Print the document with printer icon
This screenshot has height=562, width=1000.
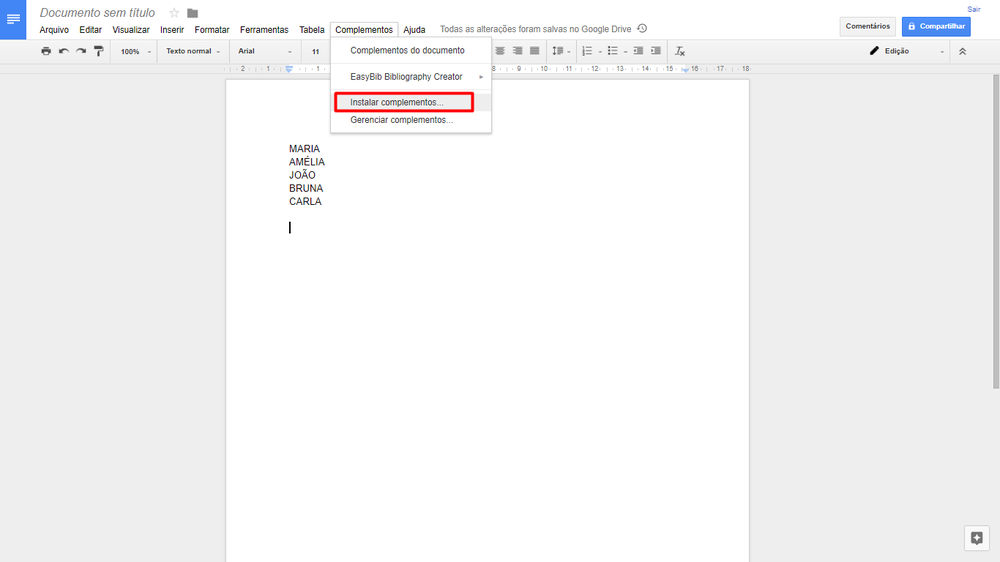[x=46, y=51]
